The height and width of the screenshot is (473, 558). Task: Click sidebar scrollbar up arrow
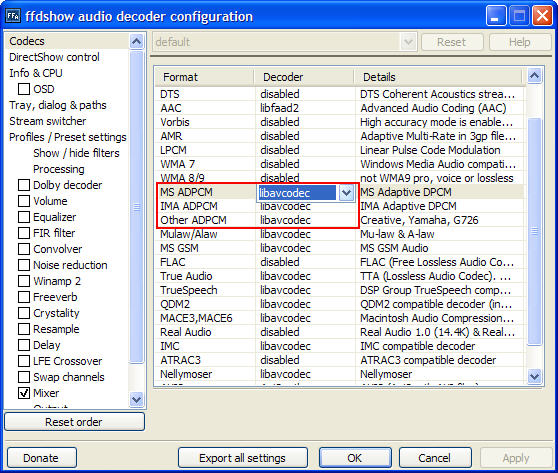(137, 42)
